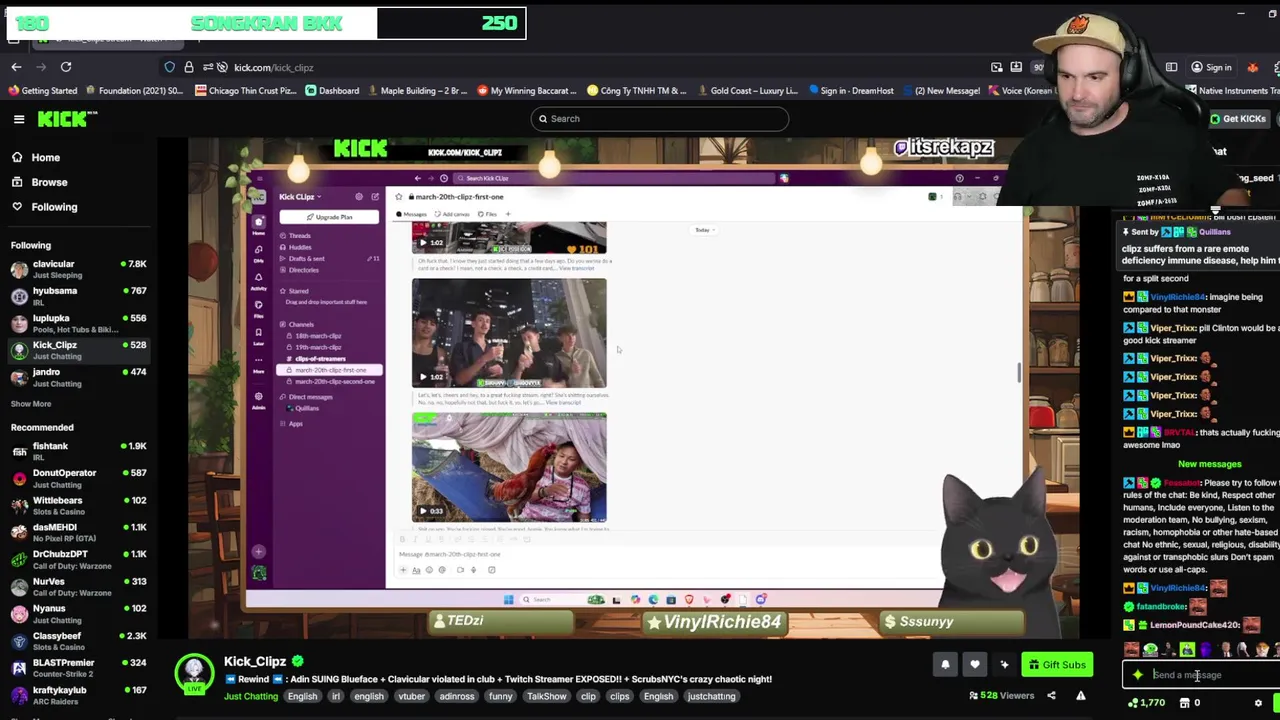This screenshot has width=1280, height=720.
Task: Open clavicular channel in Following list
Action: 78,269
